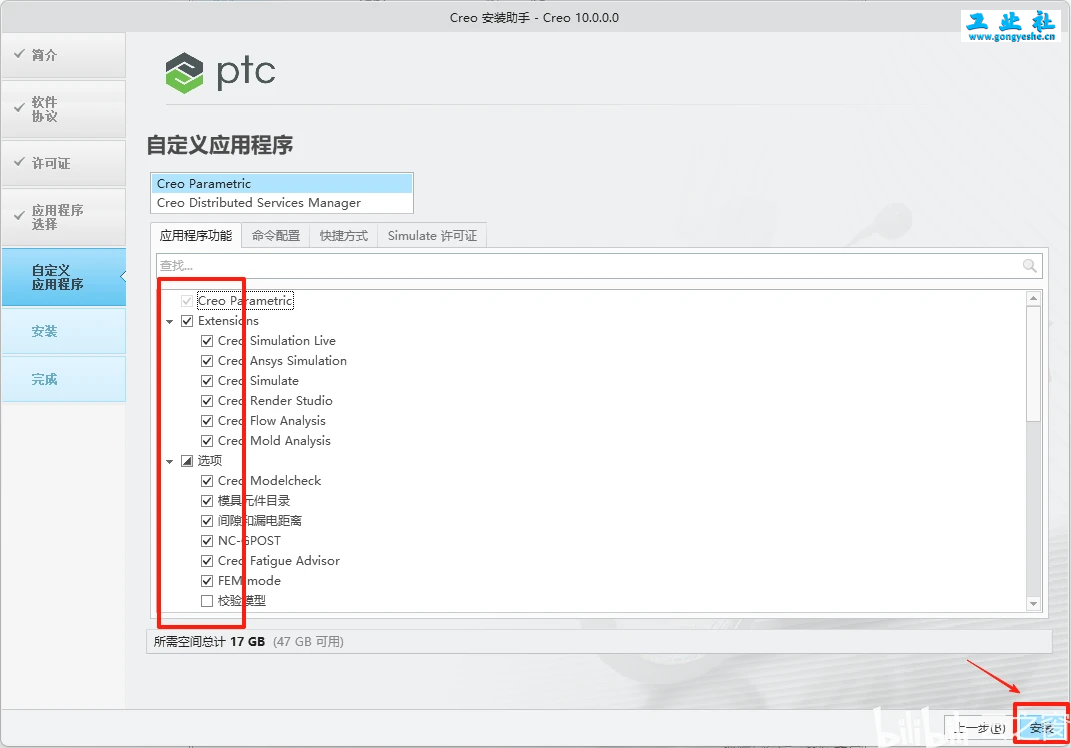Uncheck Creo Render Studio
This screenshot has height=748, width=1071.
tap(207, 401)
